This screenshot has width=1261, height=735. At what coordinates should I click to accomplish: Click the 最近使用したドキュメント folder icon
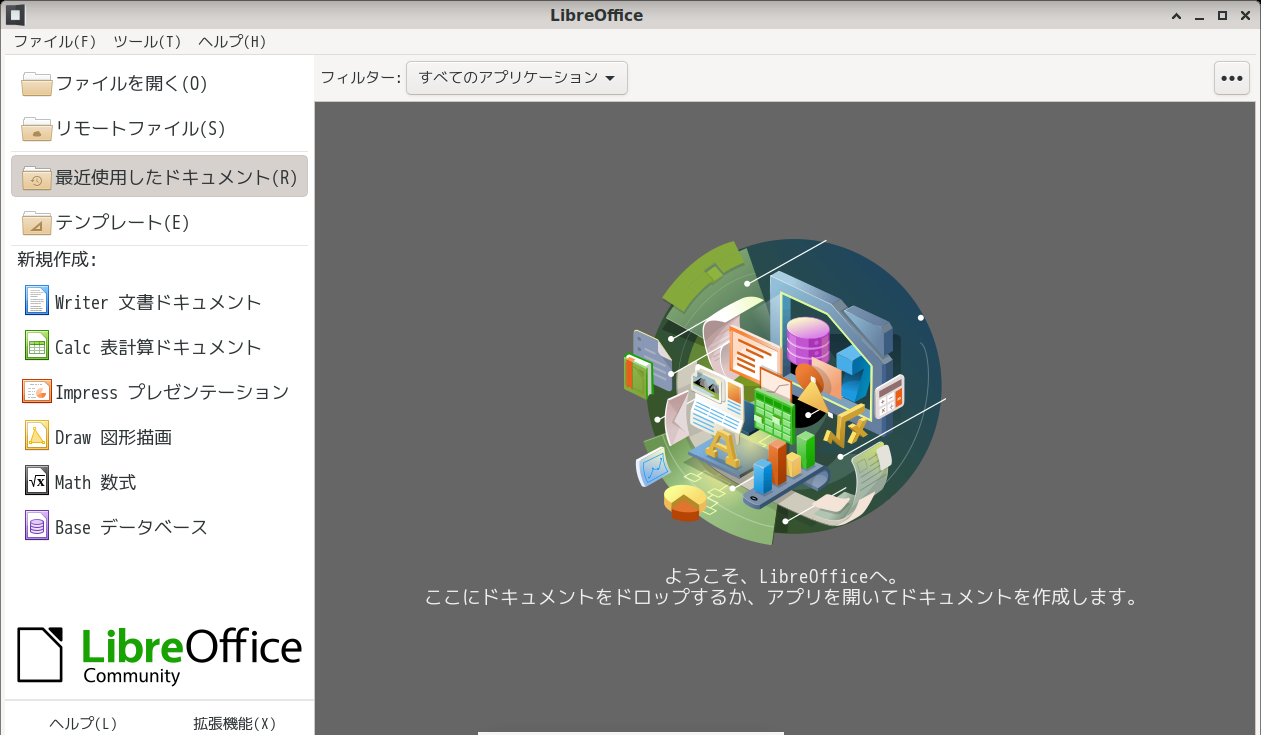pyautogui.click(x=37, y=177)
